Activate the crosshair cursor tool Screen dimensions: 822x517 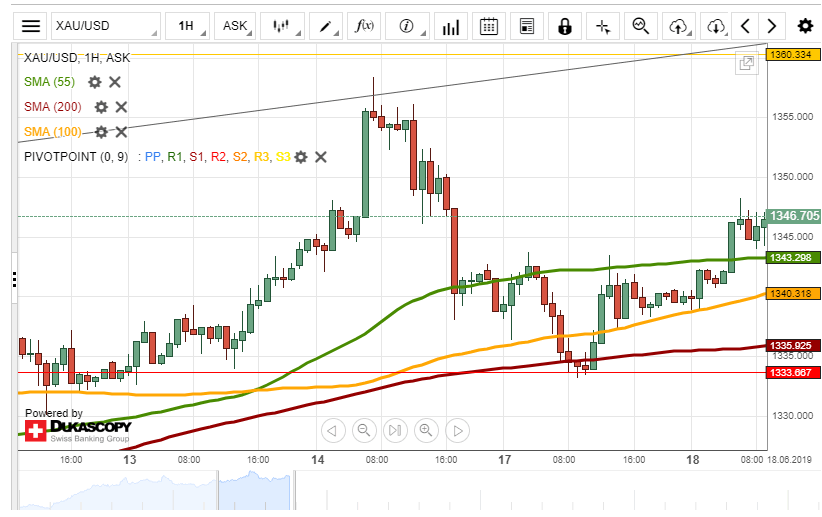pos(603,26)
